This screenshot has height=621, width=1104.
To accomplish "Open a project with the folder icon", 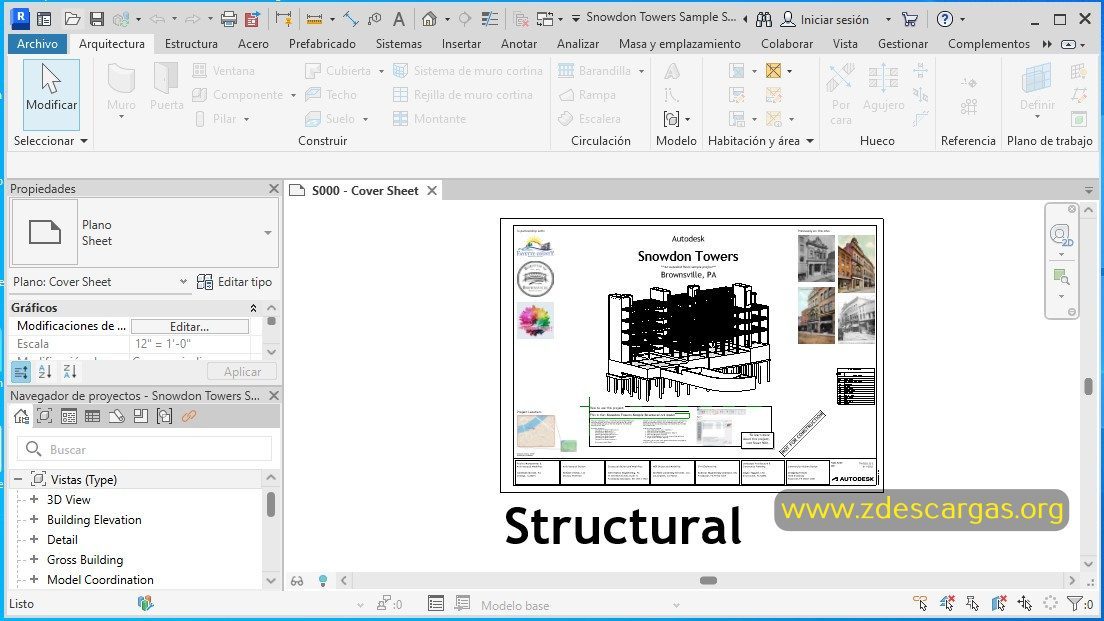I will (x=72, y=19).
